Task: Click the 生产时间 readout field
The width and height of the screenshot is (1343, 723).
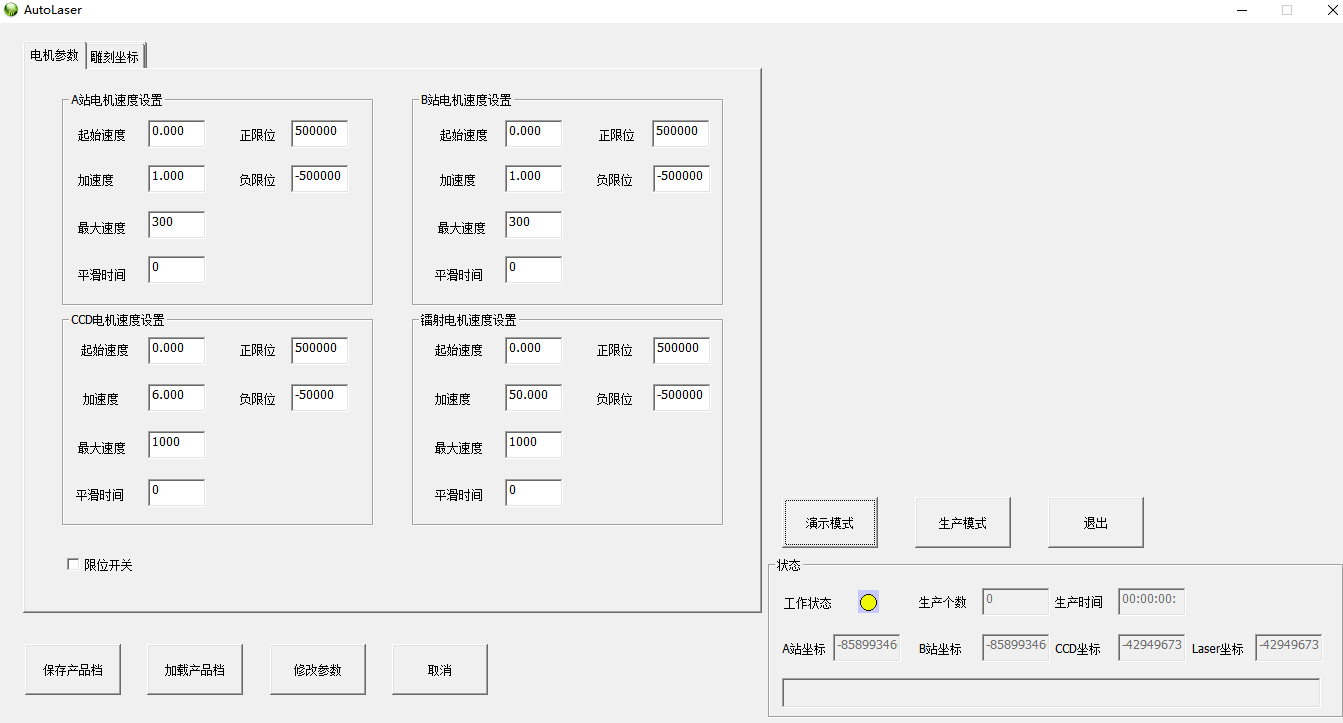Action: 1152,601
